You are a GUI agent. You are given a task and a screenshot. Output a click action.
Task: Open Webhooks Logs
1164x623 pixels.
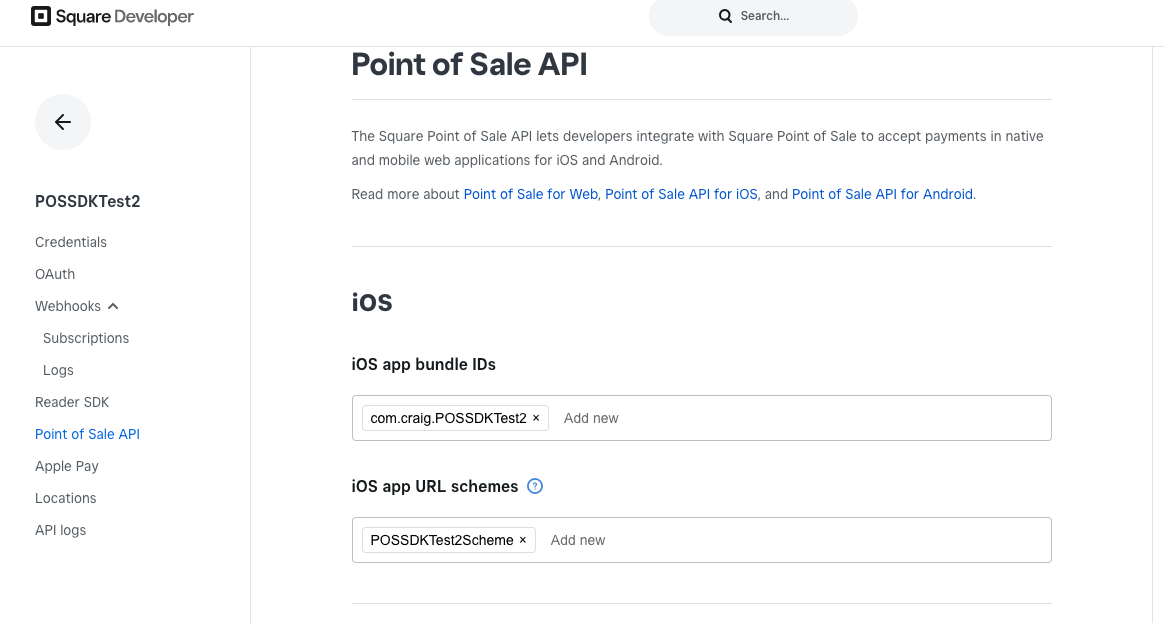[x=58, y=370]
